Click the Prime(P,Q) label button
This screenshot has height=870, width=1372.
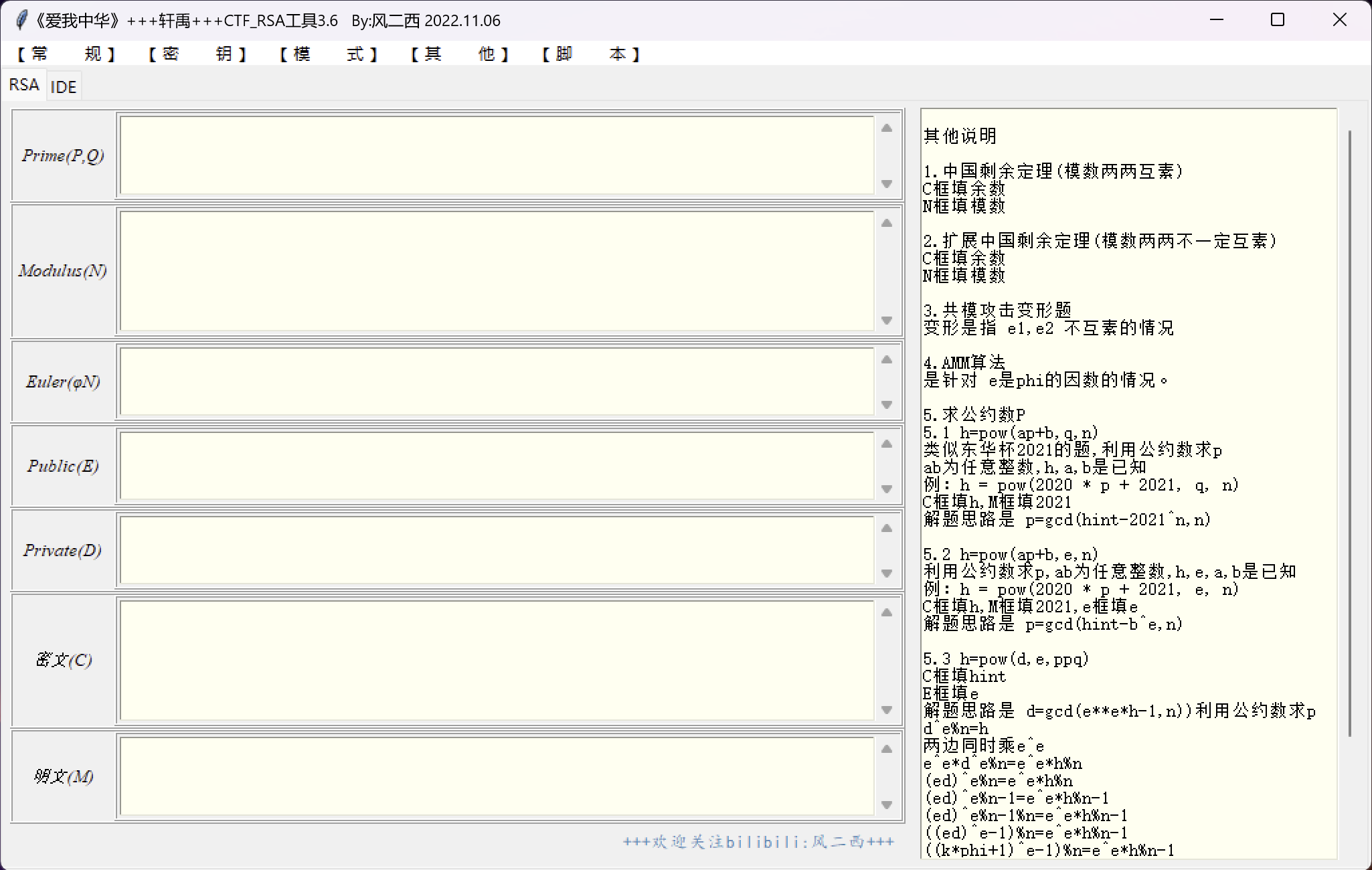(64, 156)
